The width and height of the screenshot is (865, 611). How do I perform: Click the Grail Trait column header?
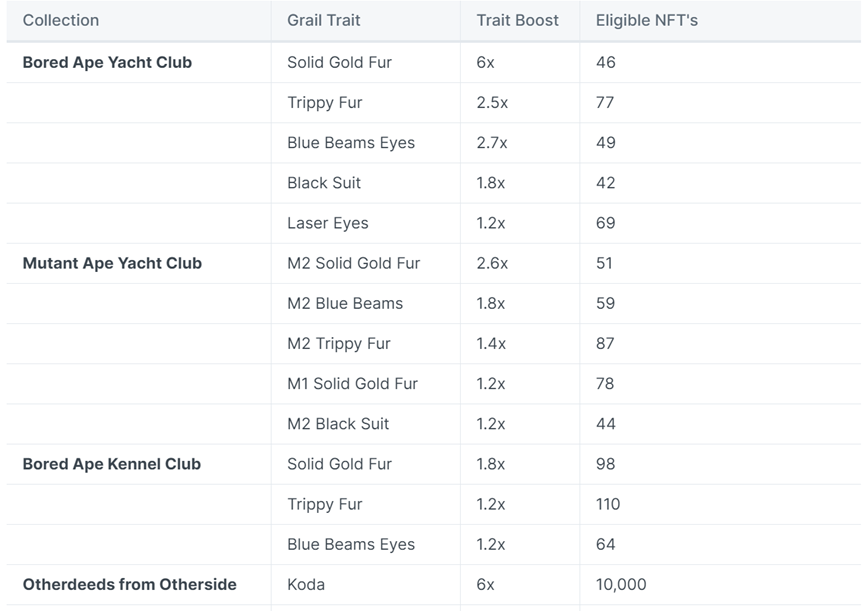(x=324, y=20)
